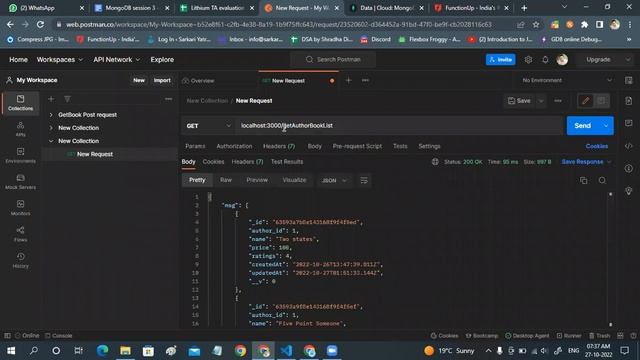Image resolution: width=640 pixels, height=360 pixels.
Task: Open Visual Studio Code from the taskbar
Action: point(286,351)
